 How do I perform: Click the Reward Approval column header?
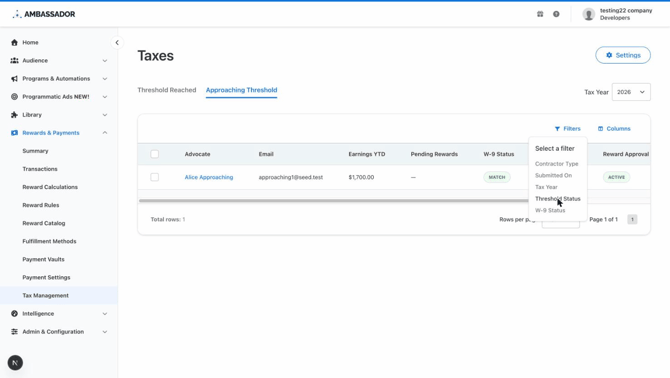[626, 154]
